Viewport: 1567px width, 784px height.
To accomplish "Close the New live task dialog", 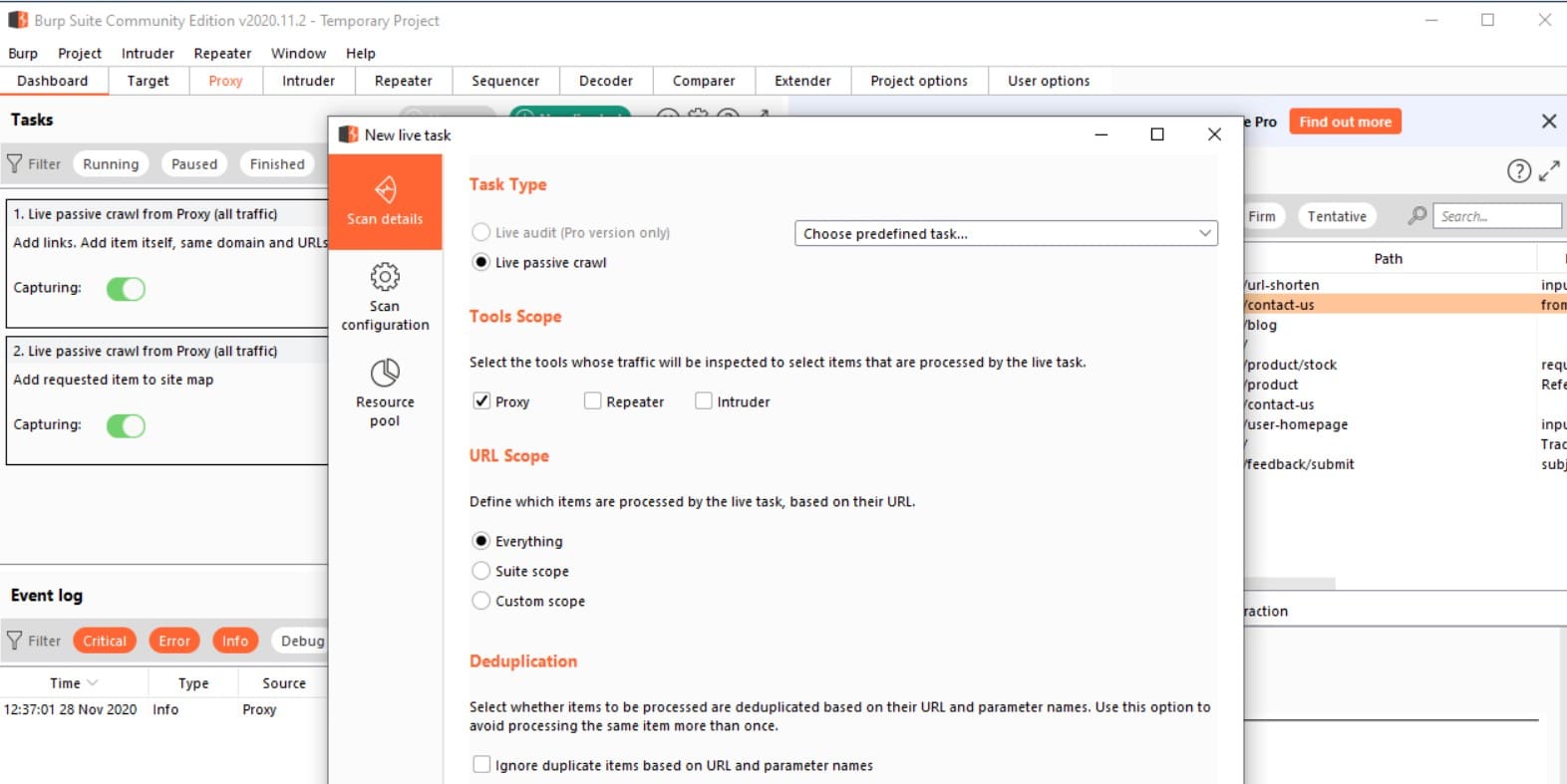I will tap(1214, 134).
